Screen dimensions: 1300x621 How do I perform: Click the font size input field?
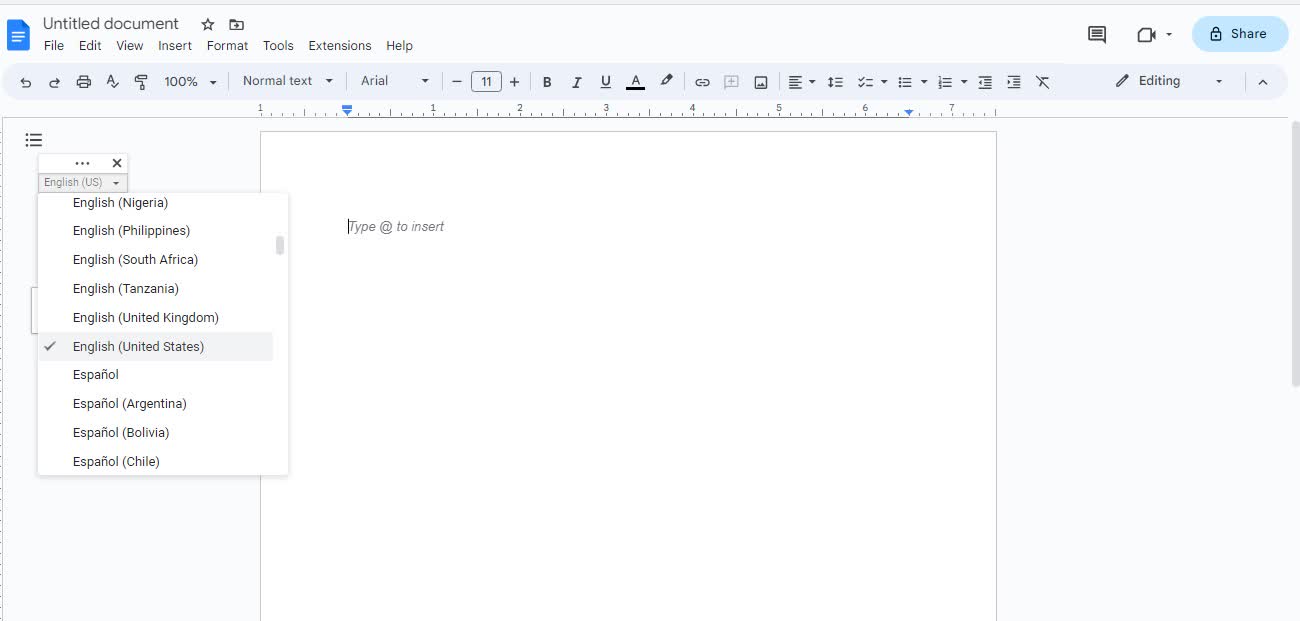tap(486, 82)
